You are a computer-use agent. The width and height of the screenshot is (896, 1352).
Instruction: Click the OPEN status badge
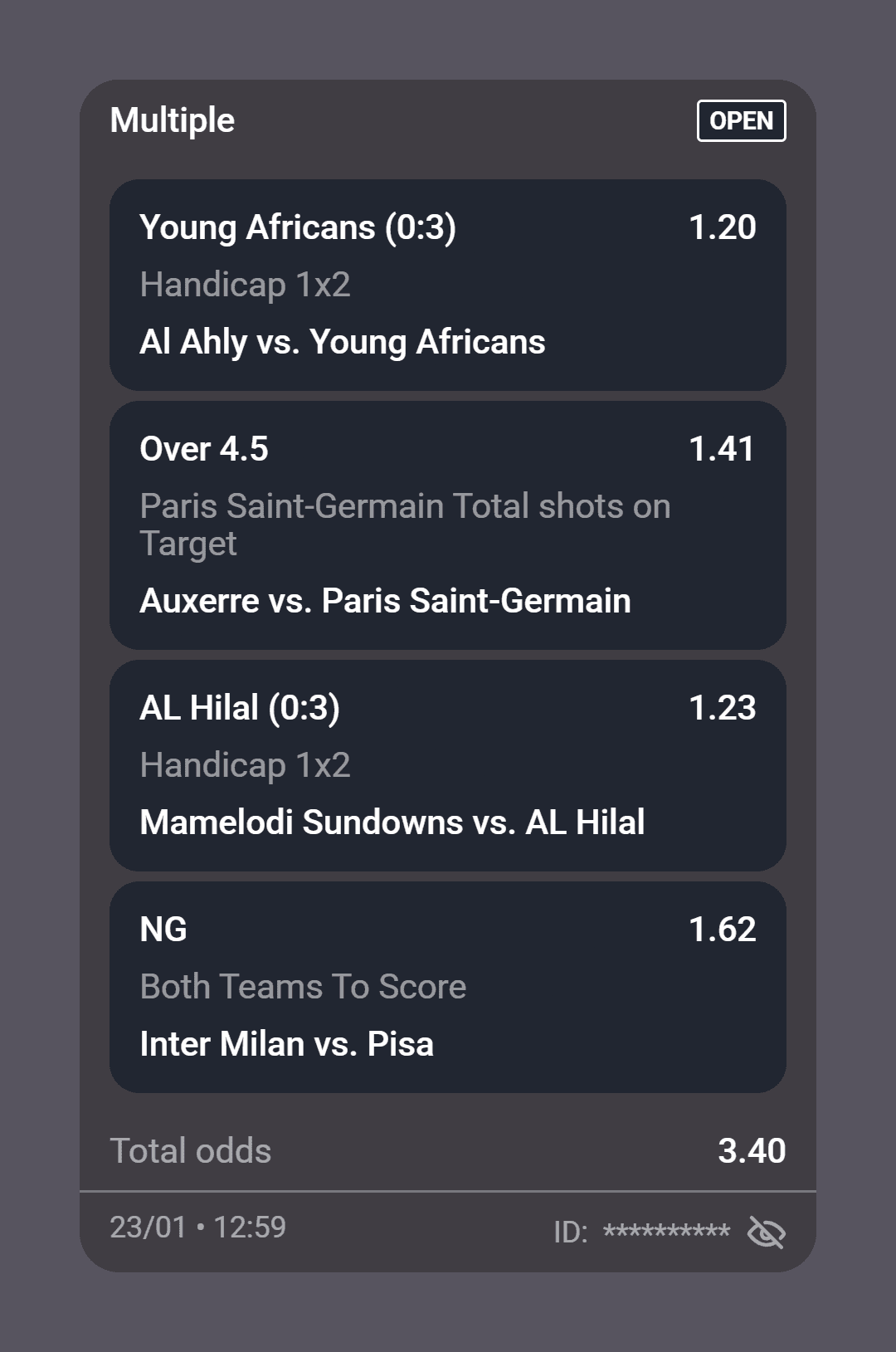[x=741, y=121]
